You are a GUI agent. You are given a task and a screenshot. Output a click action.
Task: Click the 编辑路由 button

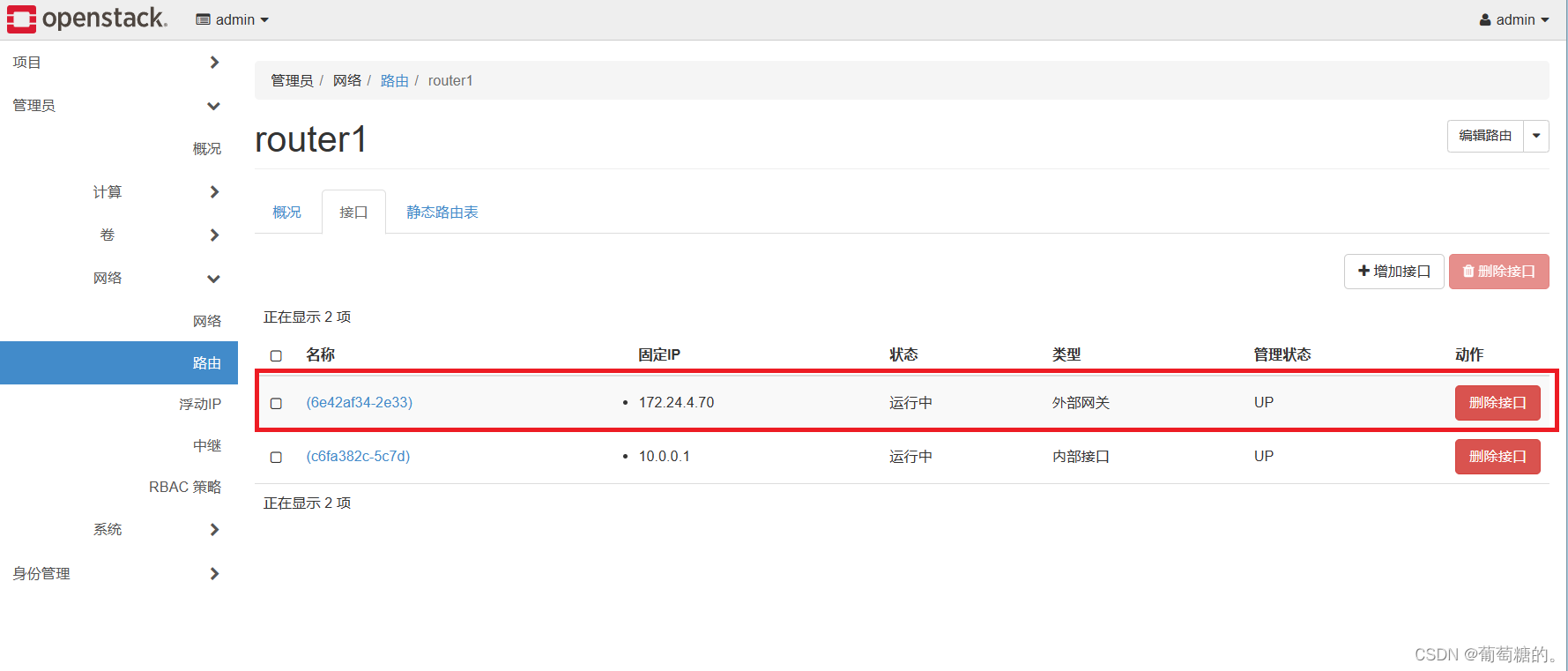pyautogui.click(x=1485, y=136)
